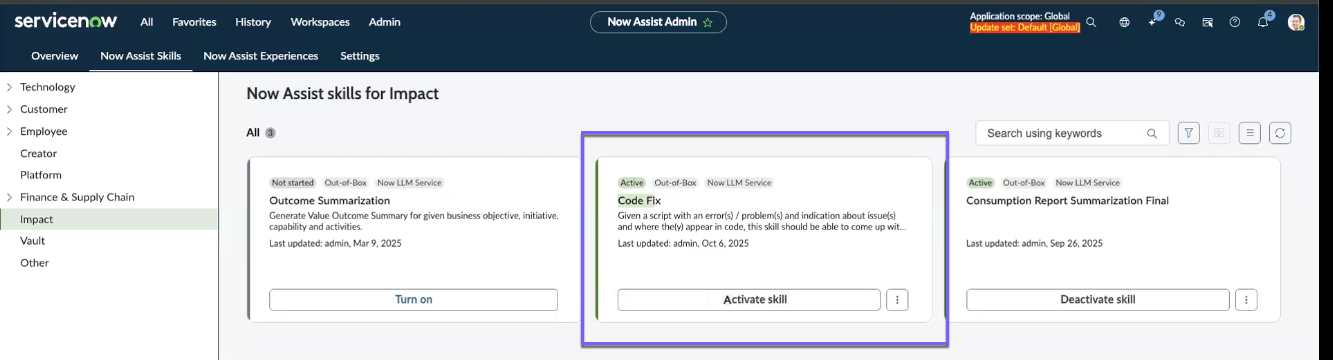This screenshot has height=360, width=1333.
Task: Open the global search magnifier icon
Action: click(x=1091, y=22)
